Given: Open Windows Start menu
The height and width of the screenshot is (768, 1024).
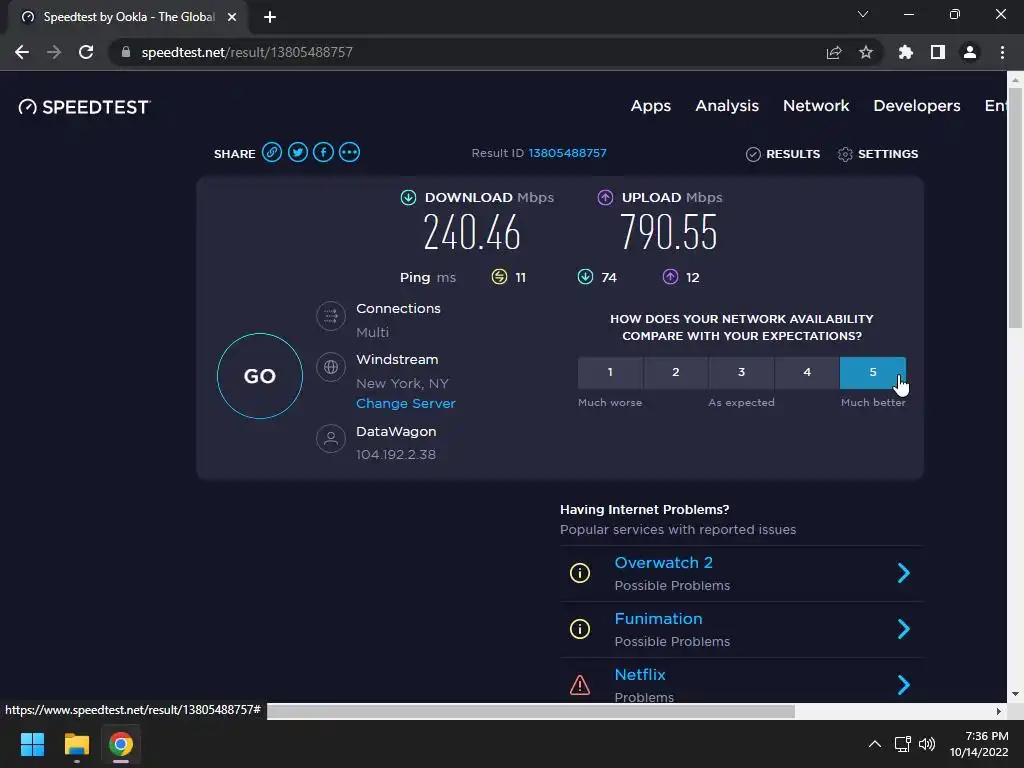Looking at the screenshot, I should tap(32, 744).
